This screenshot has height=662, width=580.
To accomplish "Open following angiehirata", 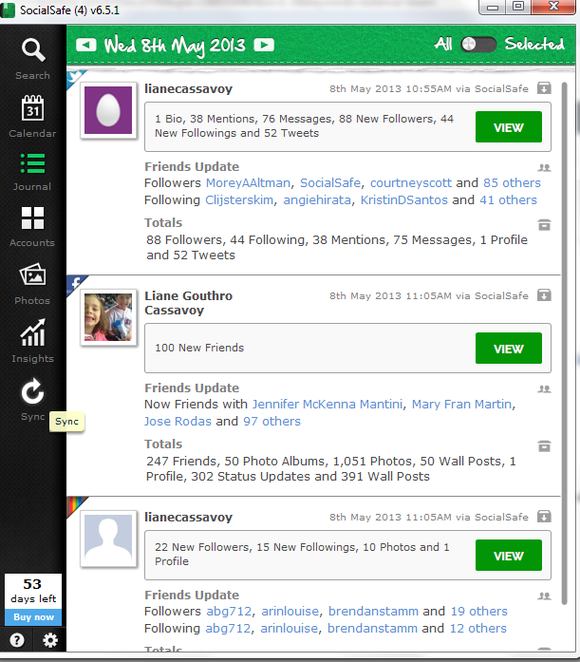I will pyautogui.click(x=317, y=200).
